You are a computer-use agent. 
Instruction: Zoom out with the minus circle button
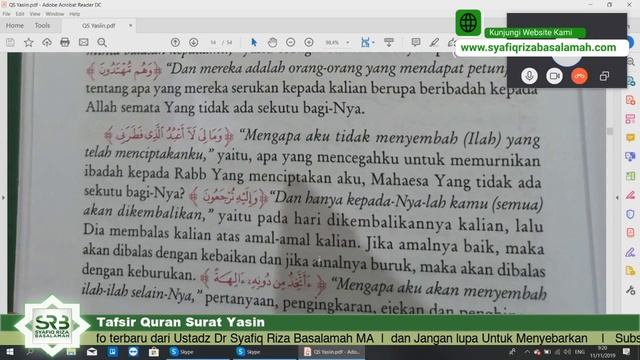tap(291, 42)
